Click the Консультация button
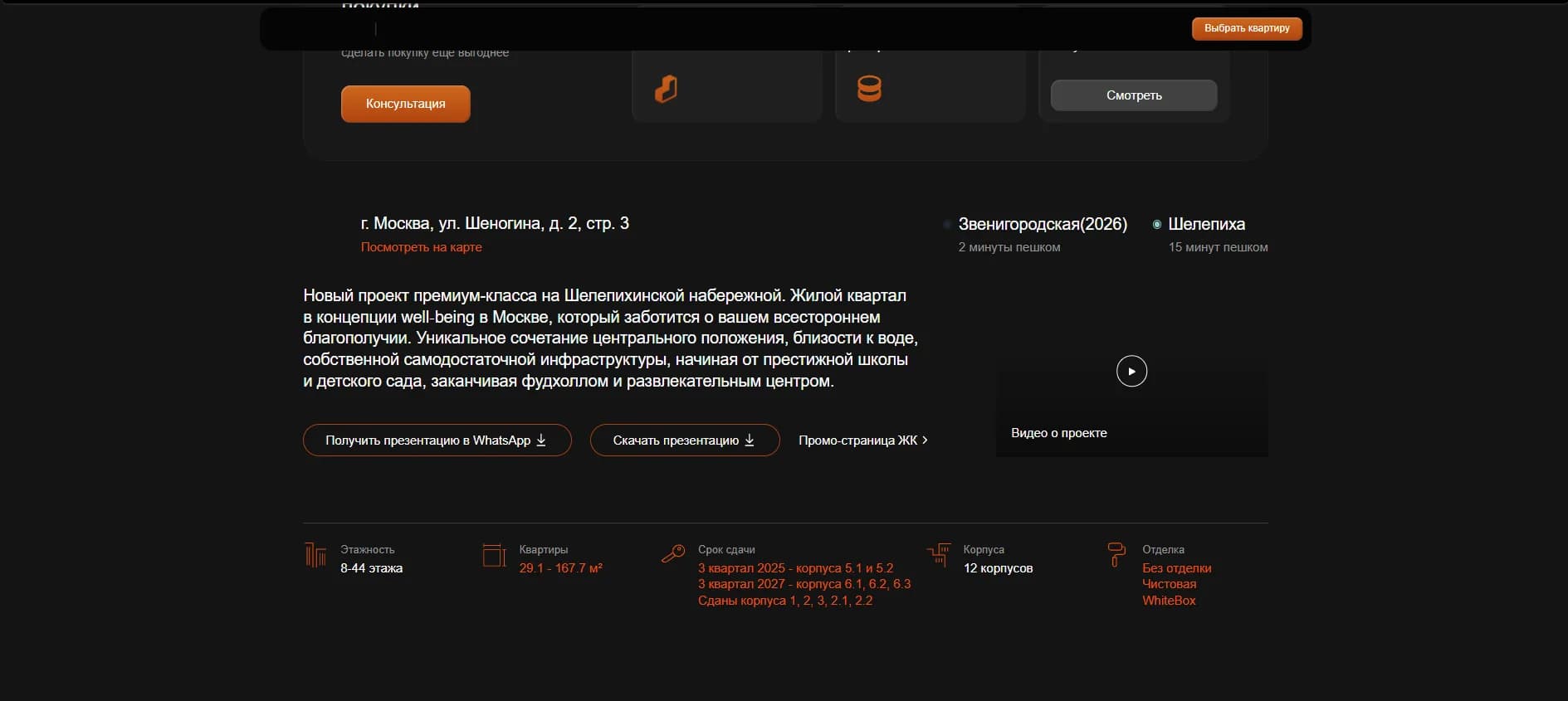The image size is (1568, 701). (x=406, y=104)
